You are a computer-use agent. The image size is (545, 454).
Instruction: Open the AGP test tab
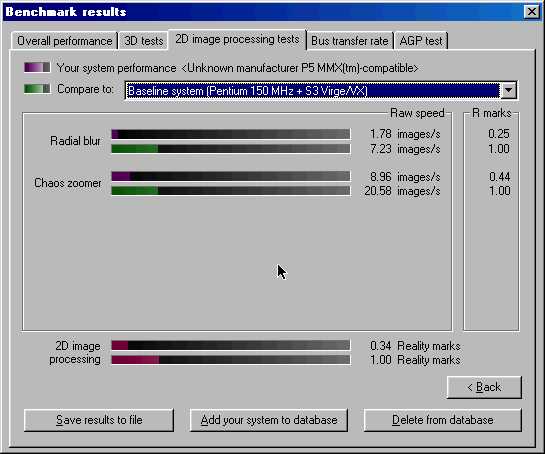421,41
